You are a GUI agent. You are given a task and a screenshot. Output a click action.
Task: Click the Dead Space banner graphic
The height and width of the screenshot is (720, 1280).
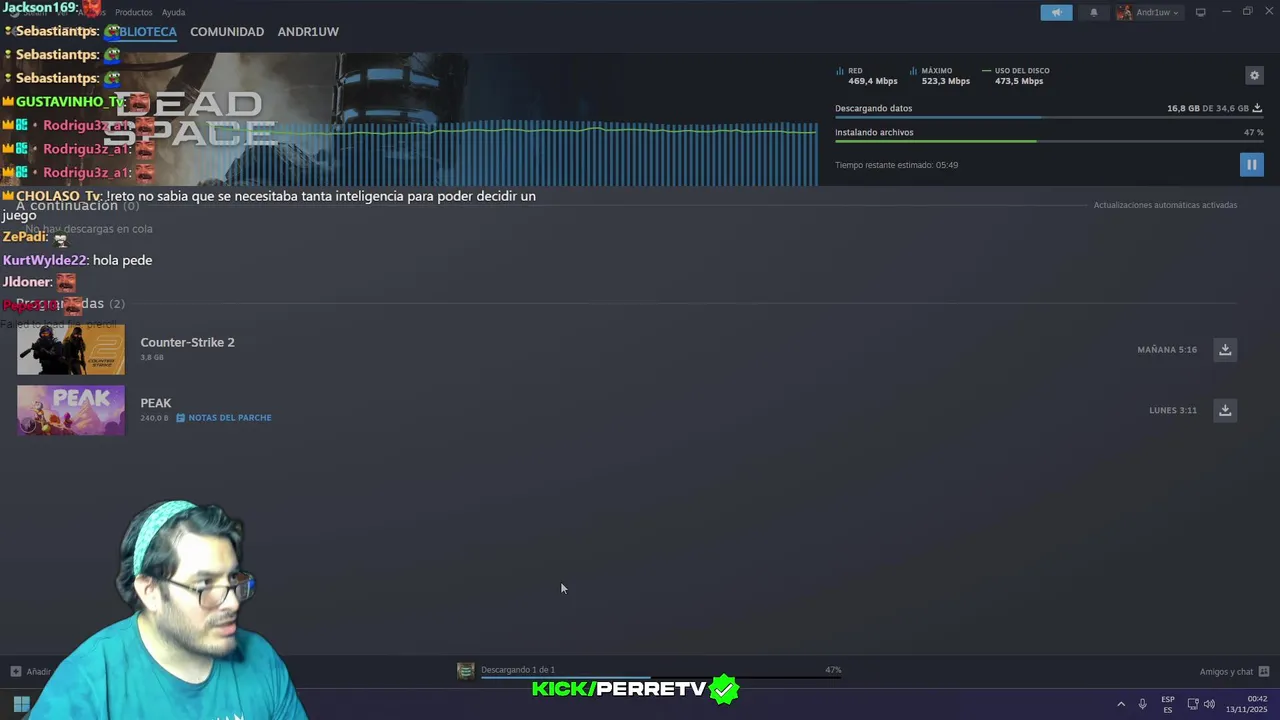point(409,119)
